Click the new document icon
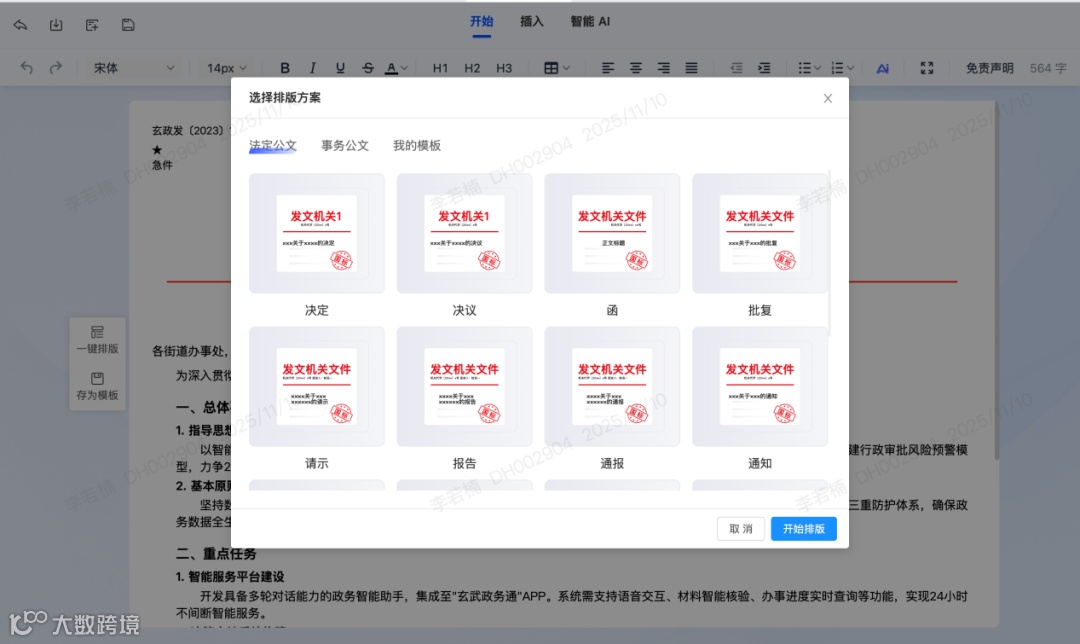The height and width of the screenshot is (644, 1080). tap(92, 25)
